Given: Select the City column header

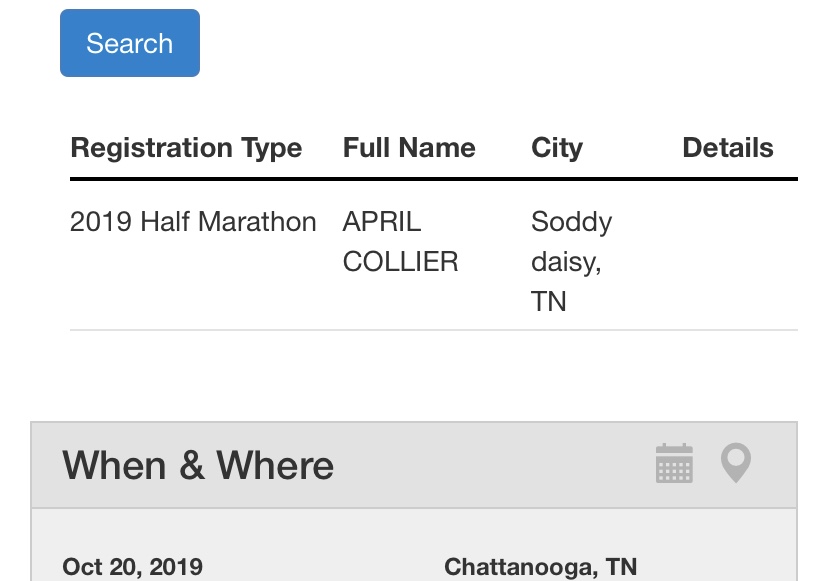Looking at the screenshot, I should (x=557, y=148).
